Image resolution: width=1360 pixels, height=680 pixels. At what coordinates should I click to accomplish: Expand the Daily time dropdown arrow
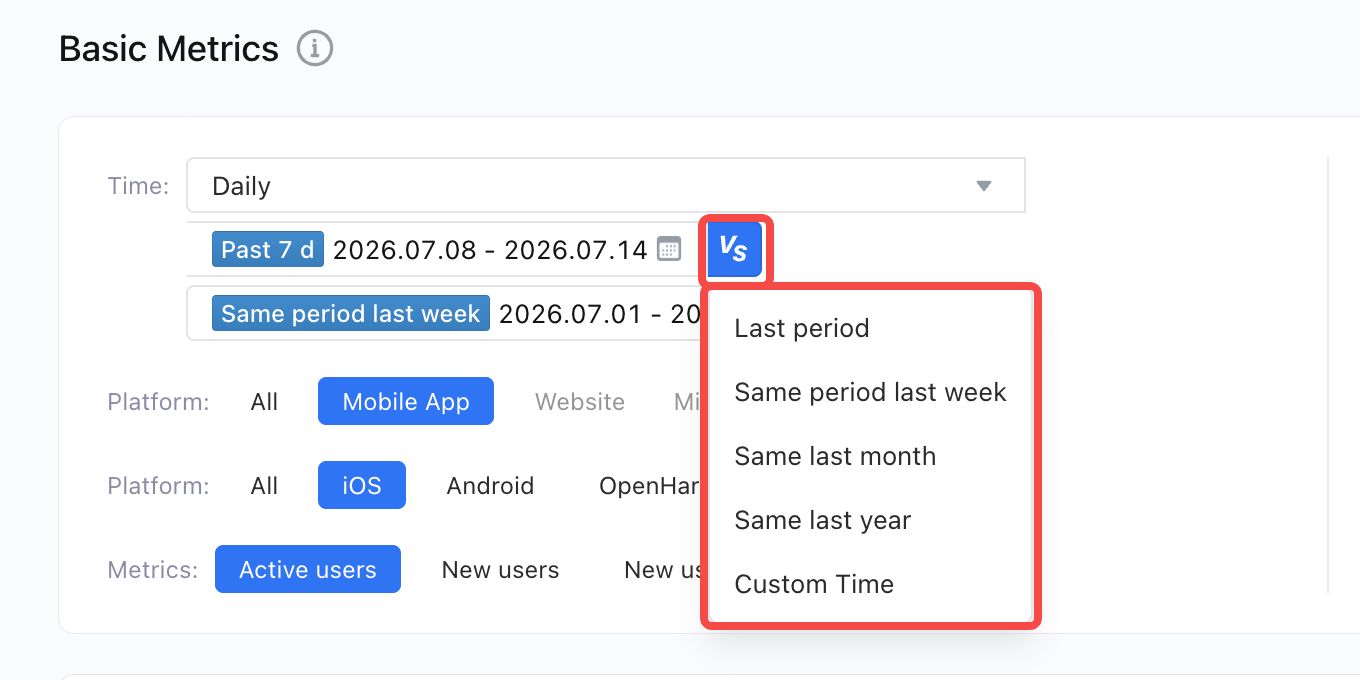(x=984, y=186)
